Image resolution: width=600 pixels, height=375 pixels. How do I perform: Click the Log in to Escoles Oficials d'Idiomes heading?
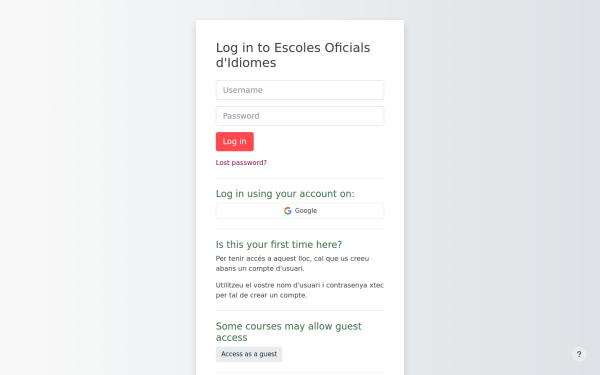[293, 55]
